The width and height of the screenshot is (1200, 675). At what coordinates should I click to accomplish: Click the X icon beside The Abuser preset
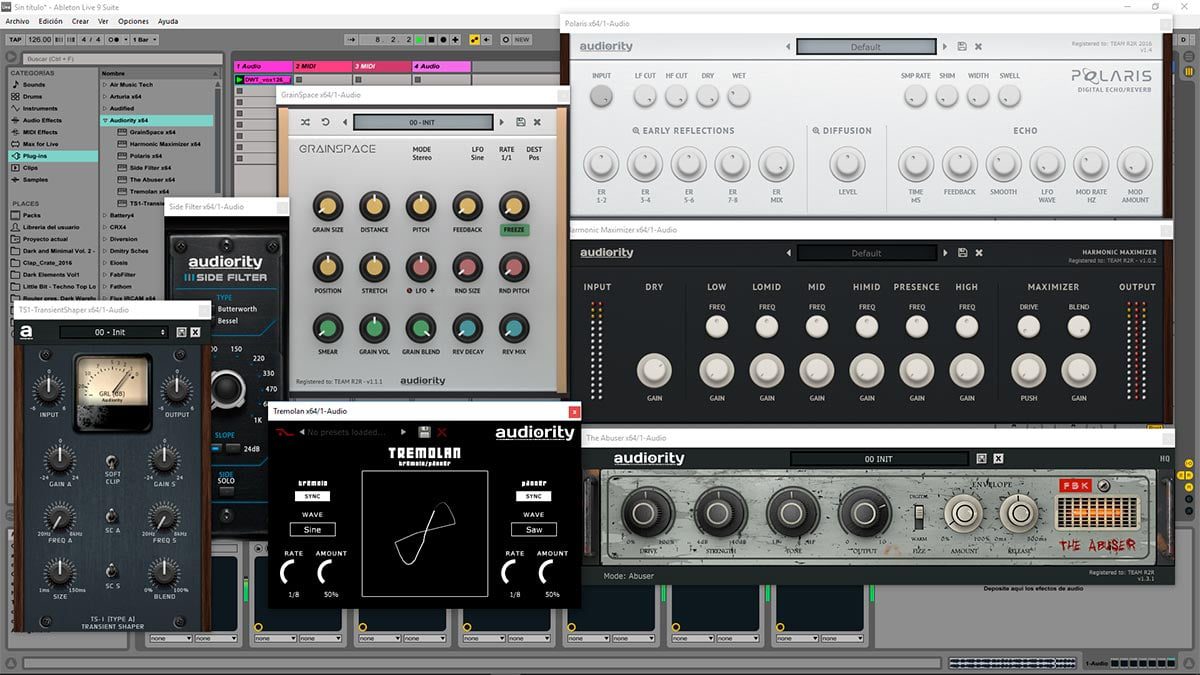998,458
